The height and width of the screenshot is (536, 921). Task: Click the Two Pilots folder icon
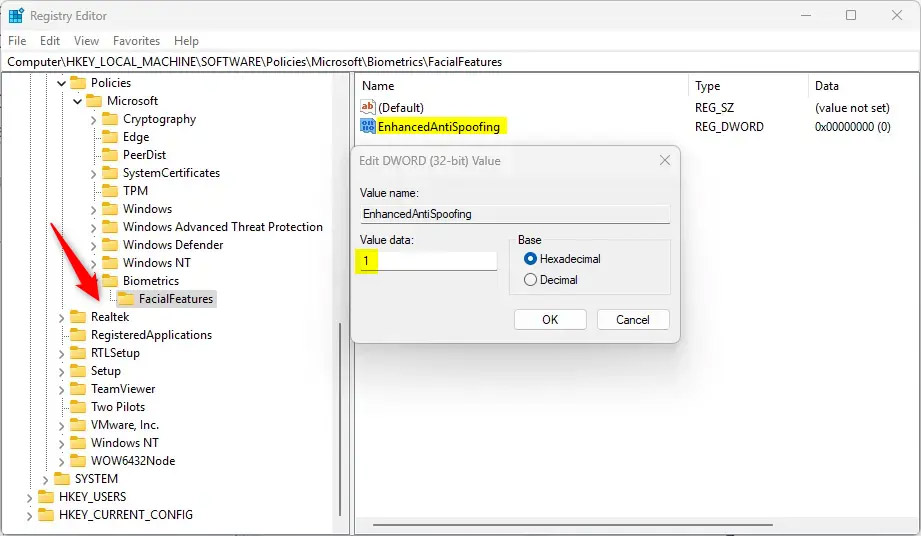[x=78, y=407]
